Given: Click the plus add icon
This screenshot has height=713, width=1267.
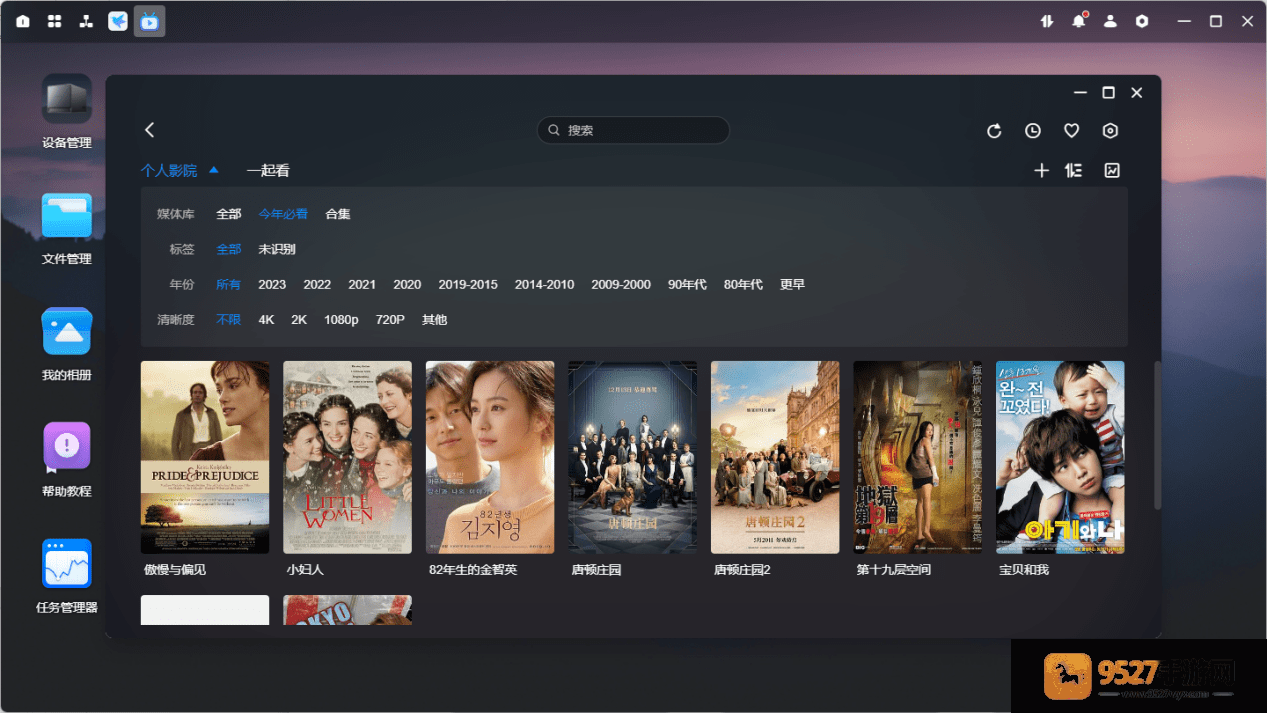Looking at the screenshot, I should 1041,171.
